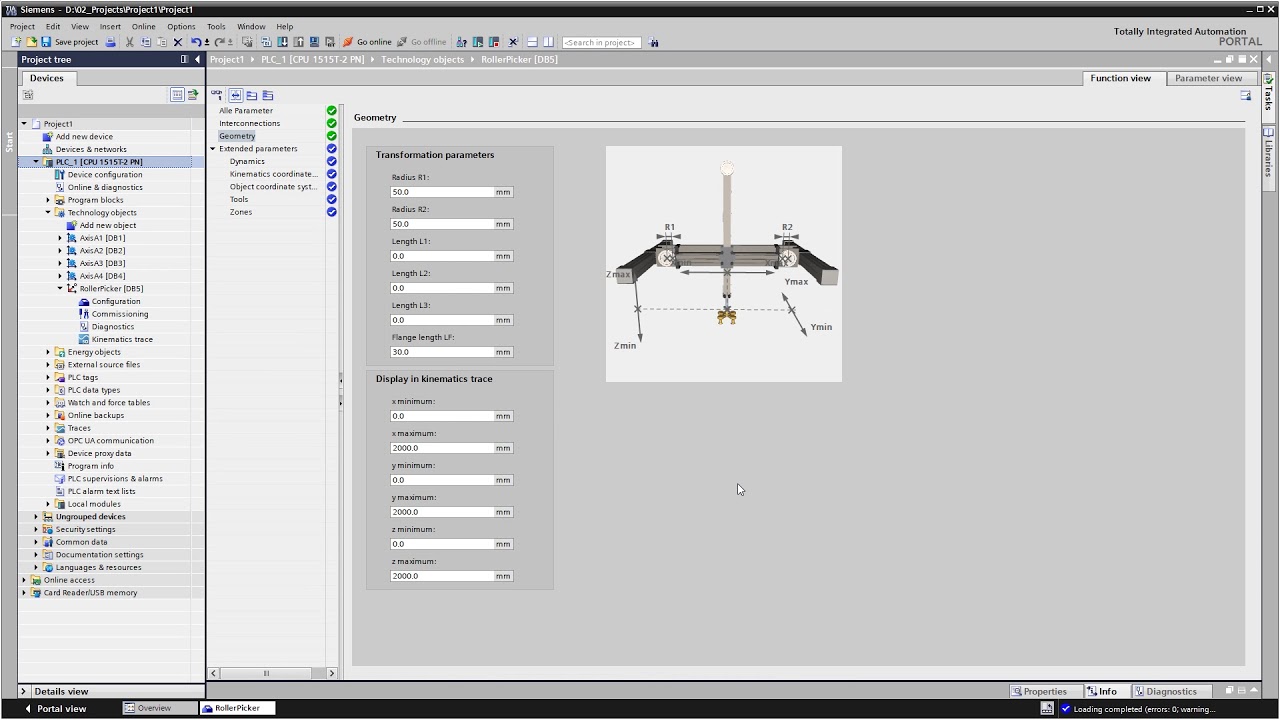Click the Open project folder icon
Image resolution: width=1280 pixels, height=720 pixels.
click(x=31, y=42)
